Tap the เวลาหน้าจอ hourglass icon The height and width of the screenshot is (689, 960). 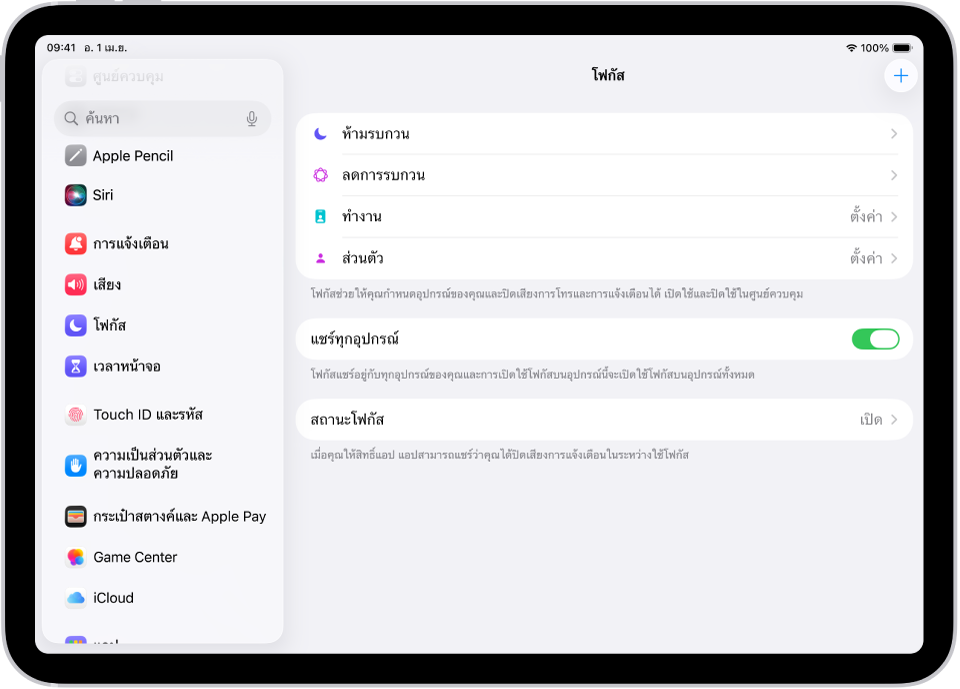point(76,366)
